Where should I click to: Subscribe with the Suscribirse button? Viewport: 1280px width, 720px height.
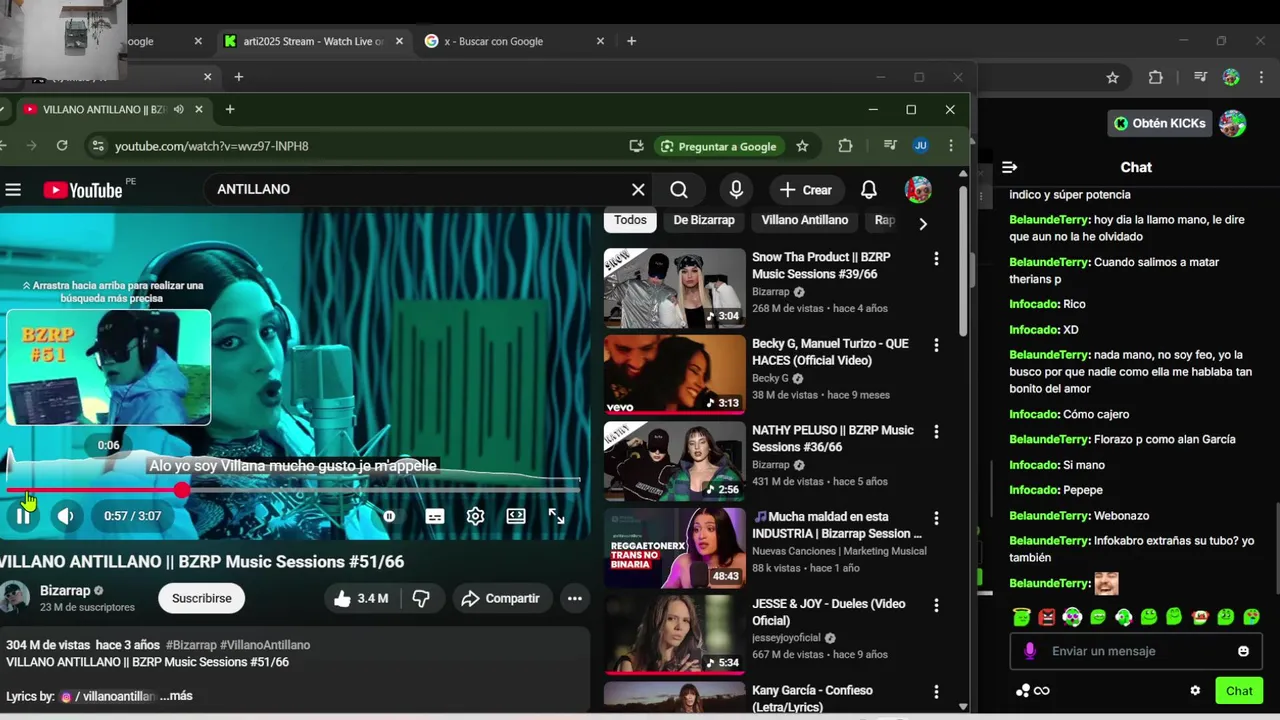(x=202, y=598)
